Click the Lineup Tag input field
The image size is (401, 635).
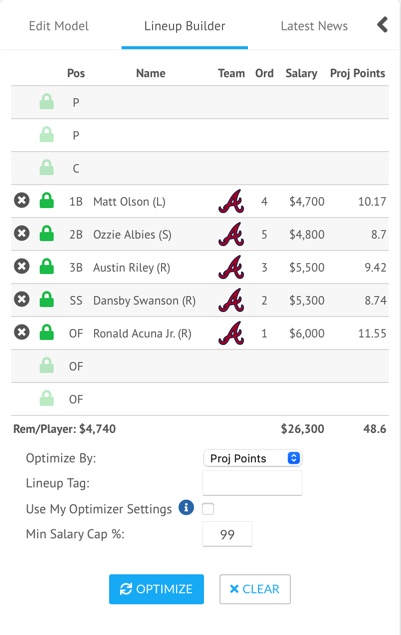coord(252,483)
